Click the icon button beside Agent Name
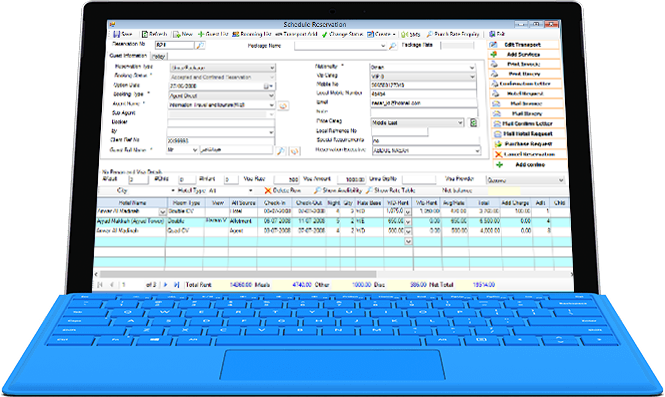 [x=283, y=106]
